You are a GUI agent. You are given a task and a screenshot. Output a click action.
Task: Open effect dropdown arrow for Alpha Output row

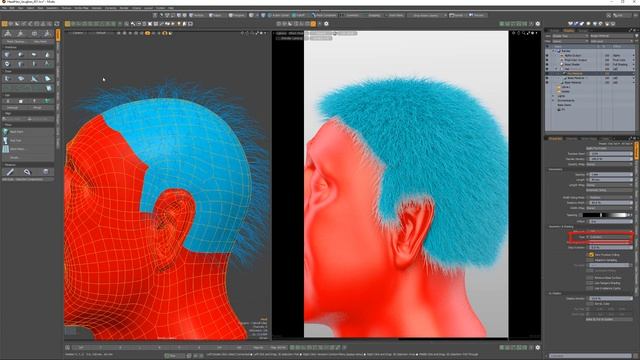(x=633, y=56)
